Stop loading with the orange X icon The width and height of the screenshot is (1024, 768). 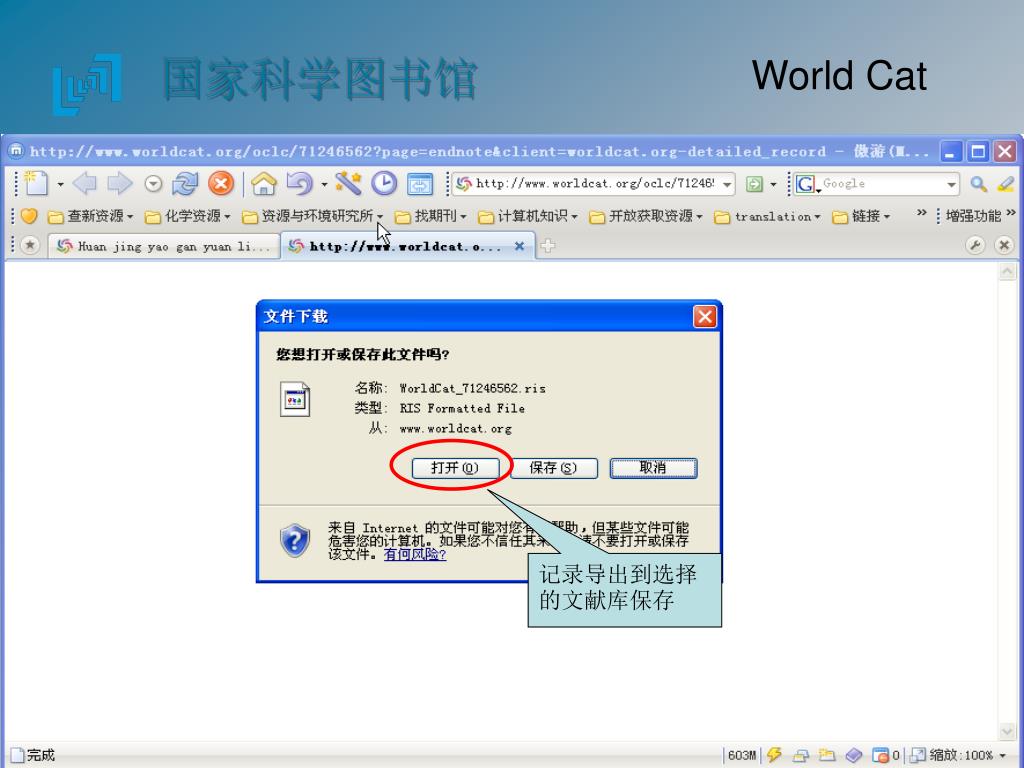221,184
